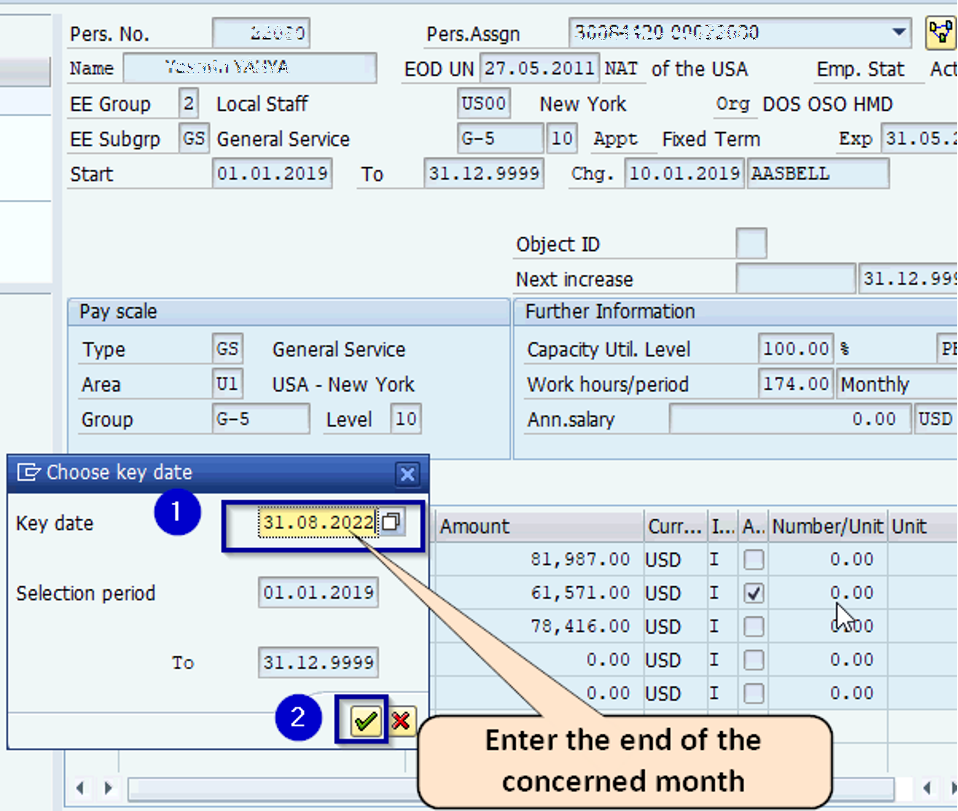Click the organizational assignment icon at top right

point(940,31)
